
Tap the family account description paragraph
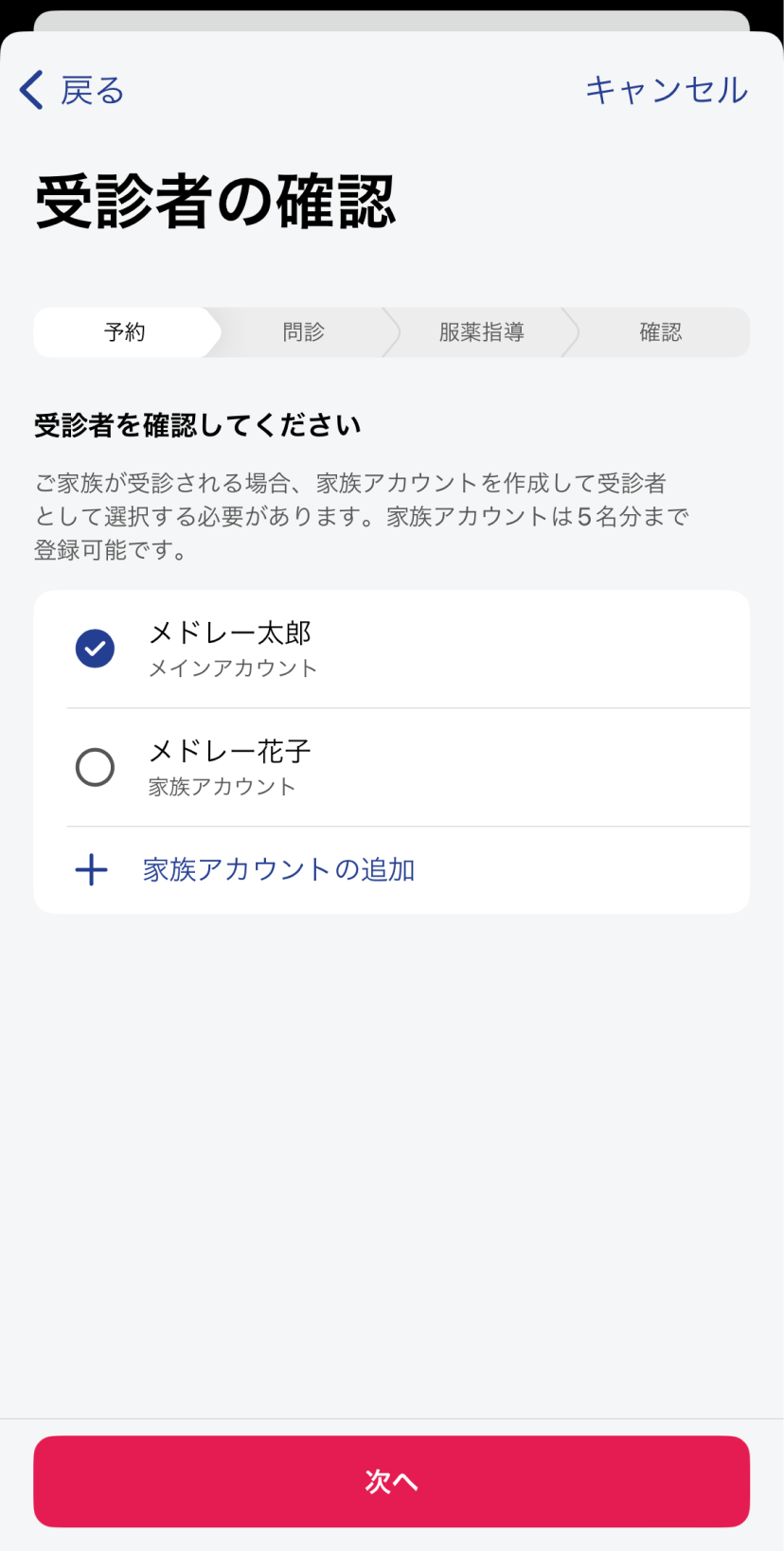[362, 516]
